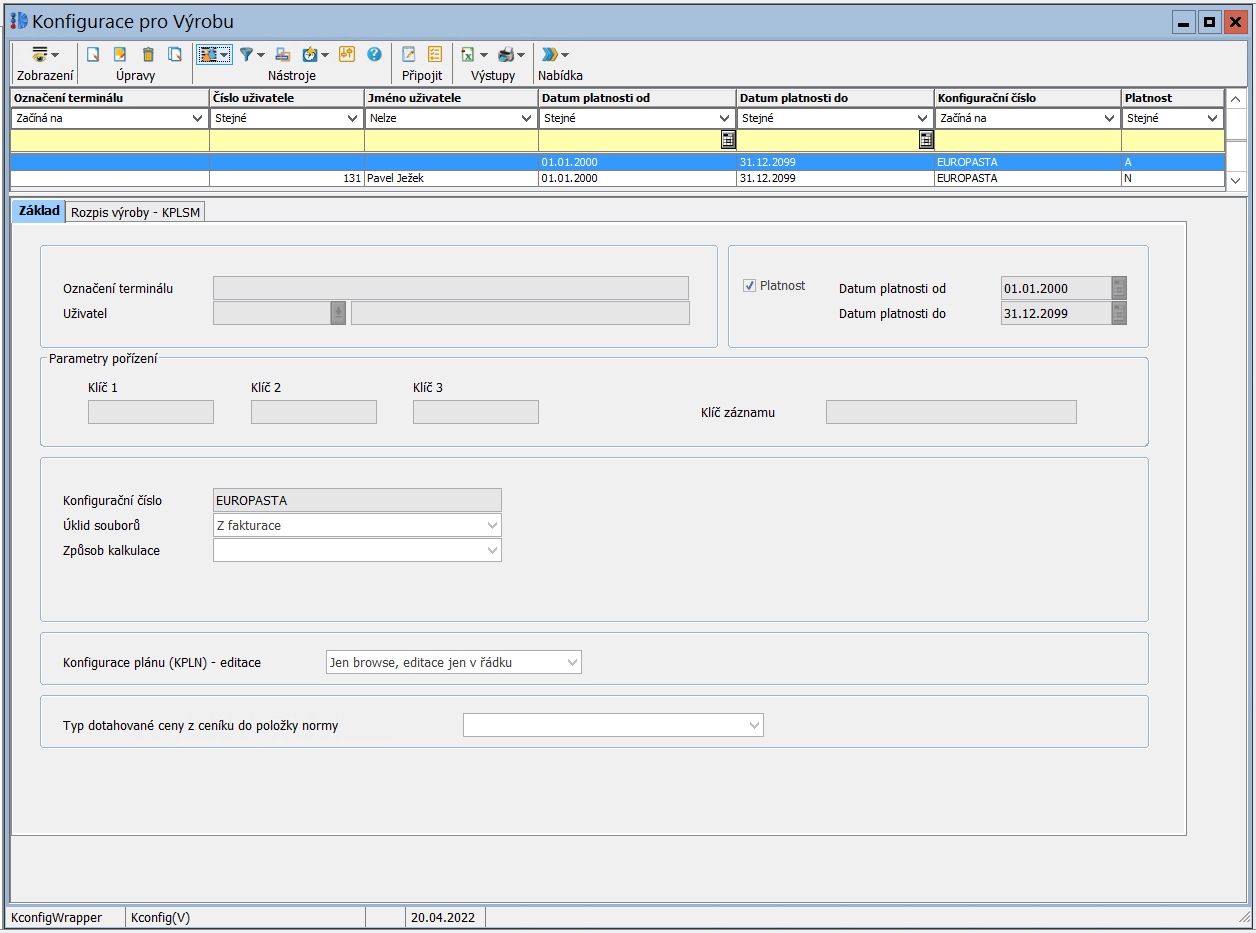Image resolution: width=1256 pixels, height=933 pixels.
Task: Open the funnel filter tool
Action: coord(247,55)
